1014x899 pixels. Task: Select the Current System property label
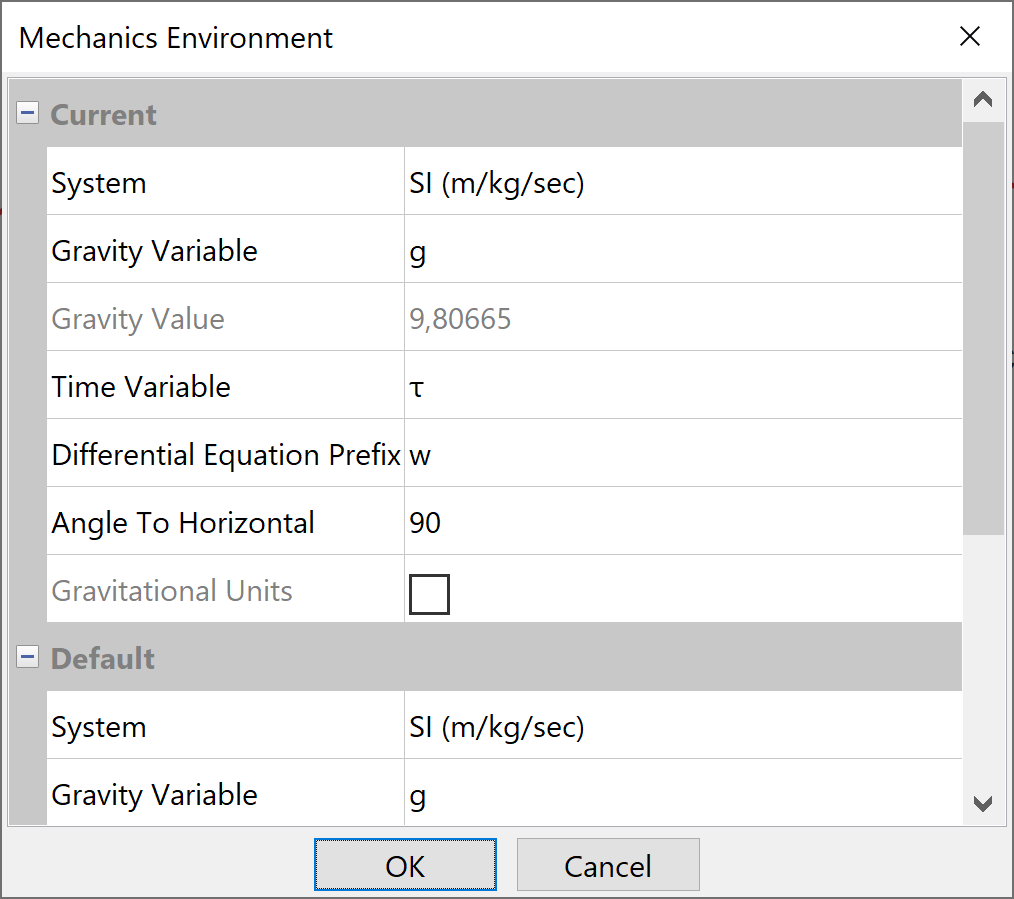click(x=99, y=183)
